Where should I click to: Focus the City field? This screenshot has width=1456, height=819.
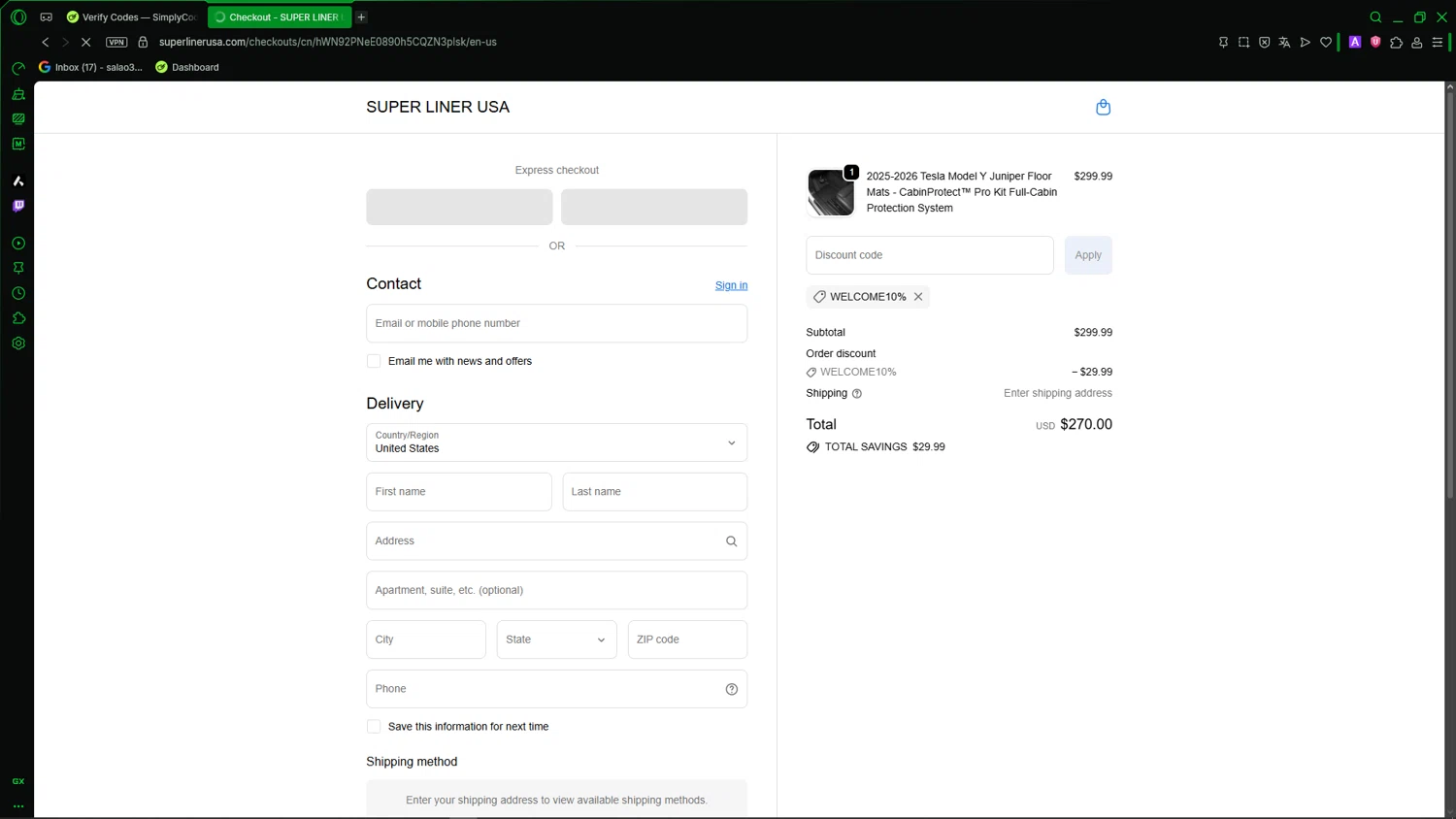pyautogui.click(x=426, y=639)
